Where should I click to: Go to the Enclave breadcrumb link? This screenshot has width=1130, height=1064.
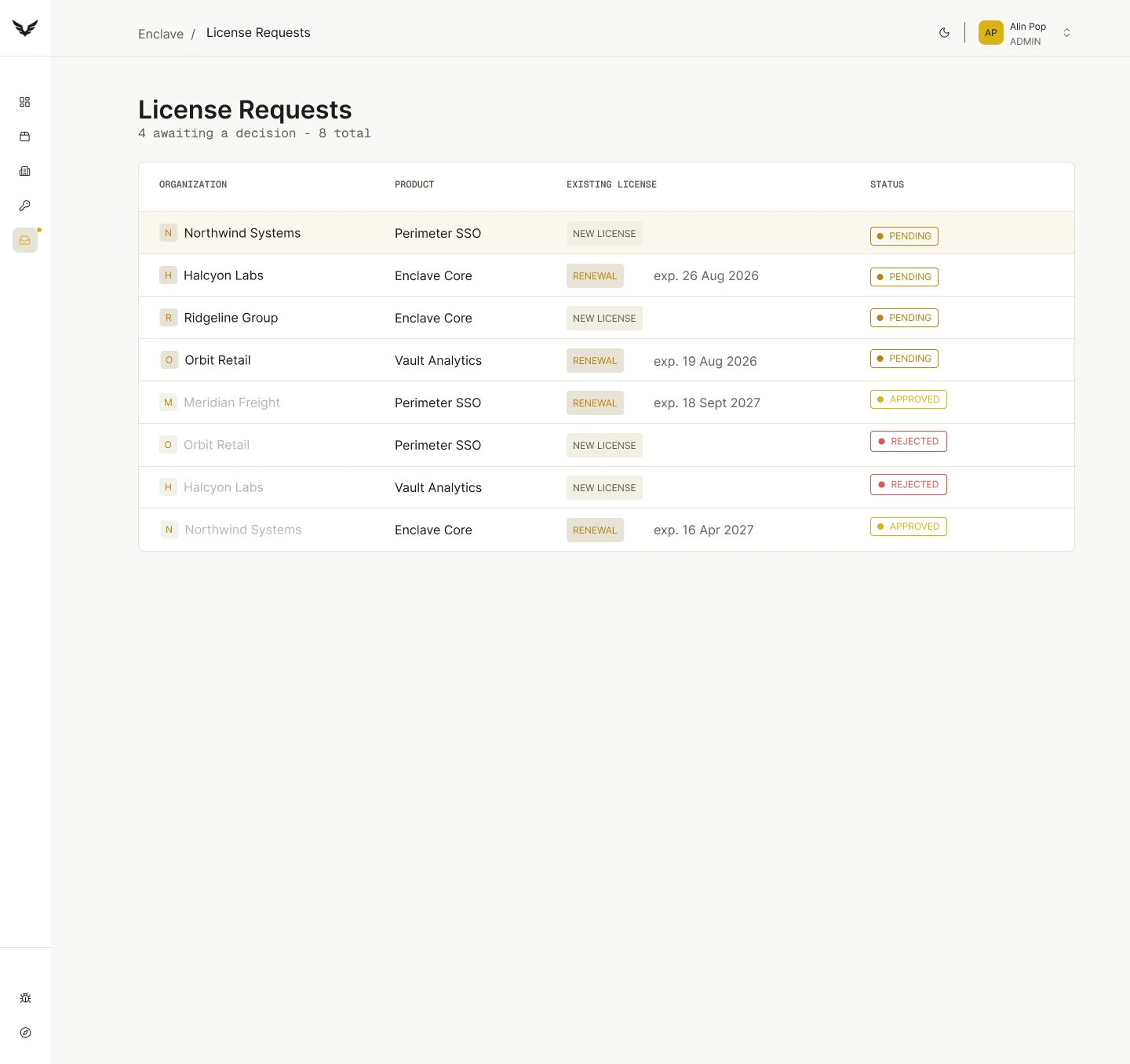tap(161, 34)
